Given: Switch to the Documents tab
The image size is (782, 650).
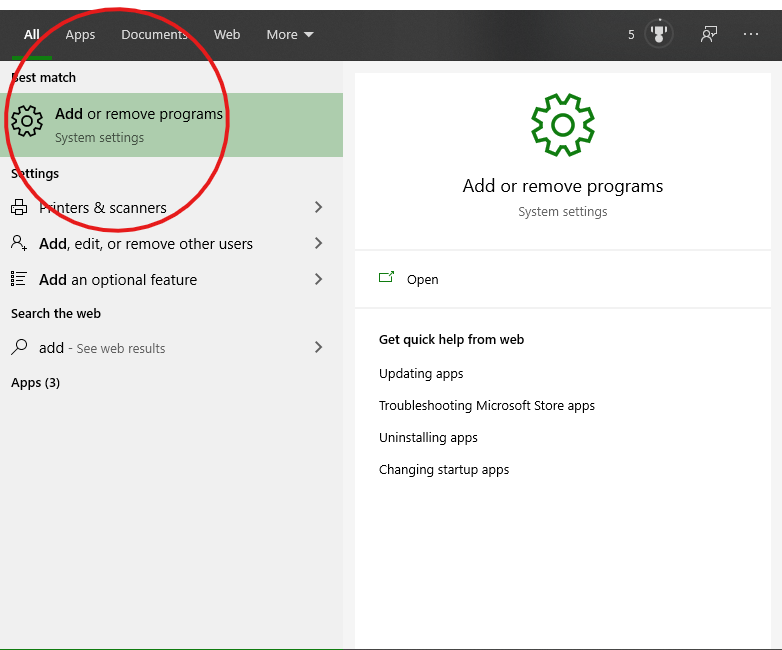Looking at the screenshot, I should pyautogui.click(x=154, y=34).
